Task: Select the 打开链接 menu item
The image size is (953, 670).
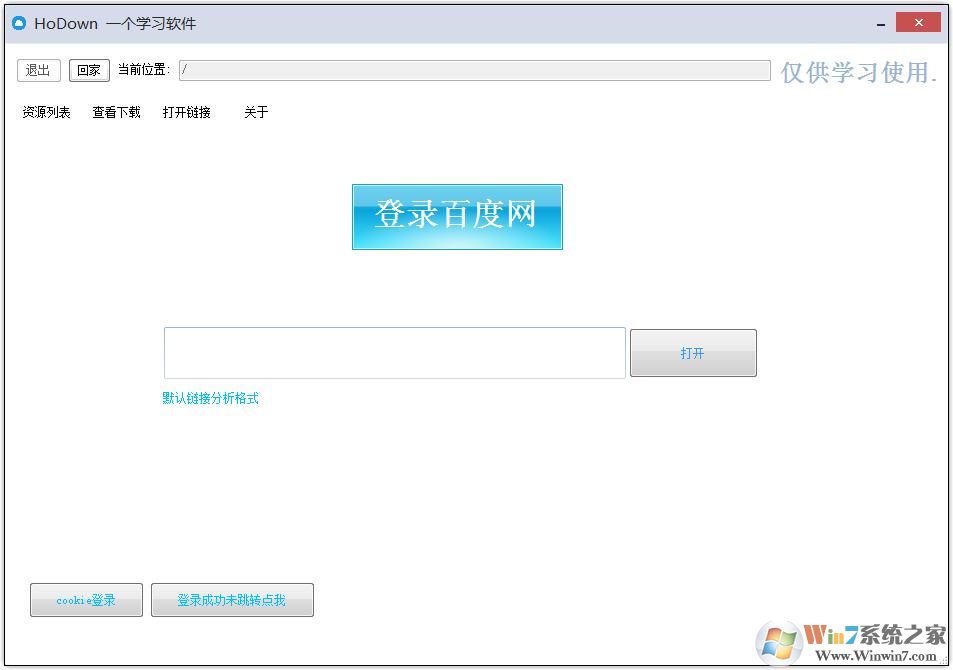Action: click(187, 112)
